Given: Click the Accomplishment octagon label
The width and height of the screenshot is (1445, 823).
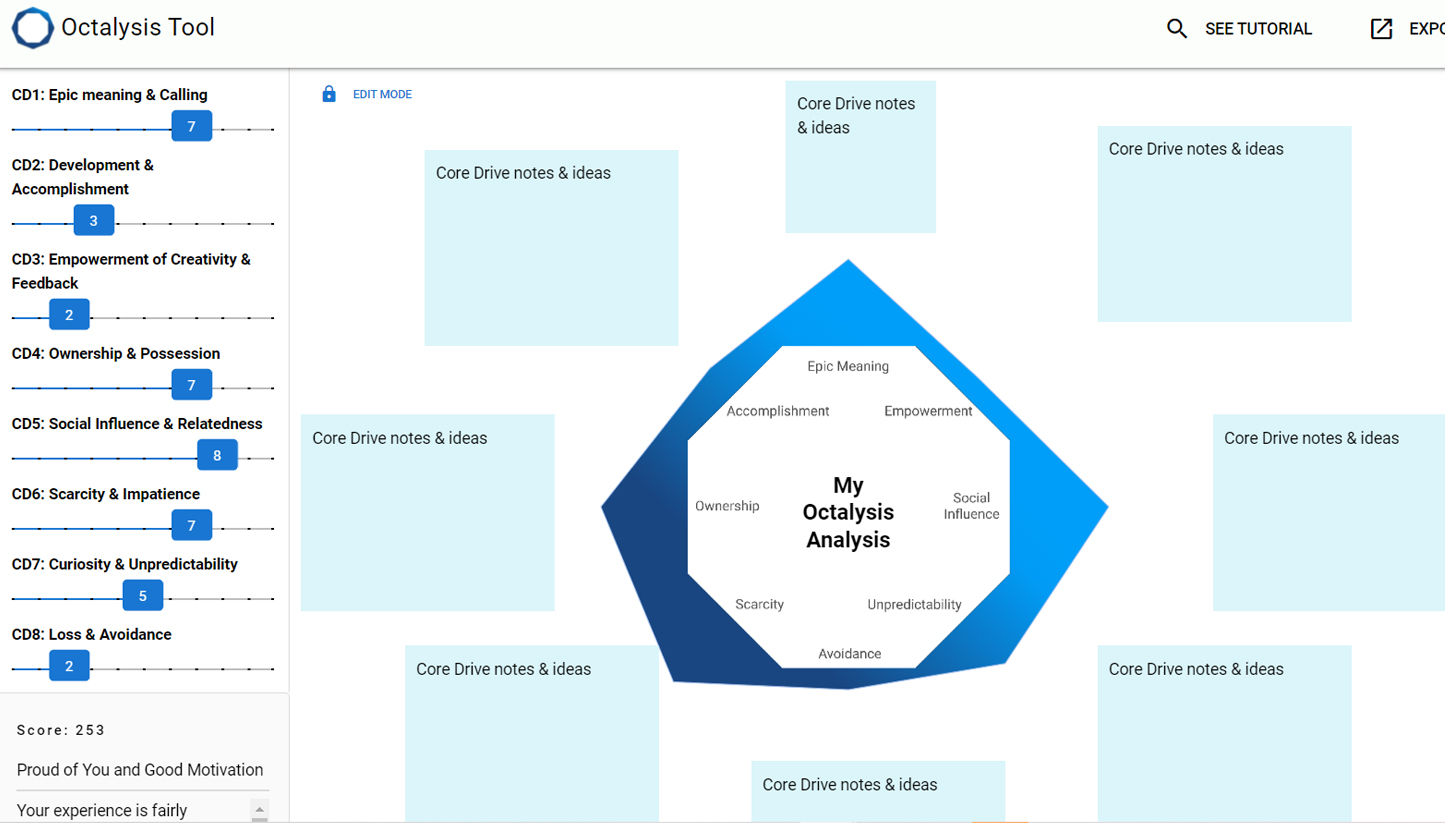Looking at the screenshot, I should point(778,411).
